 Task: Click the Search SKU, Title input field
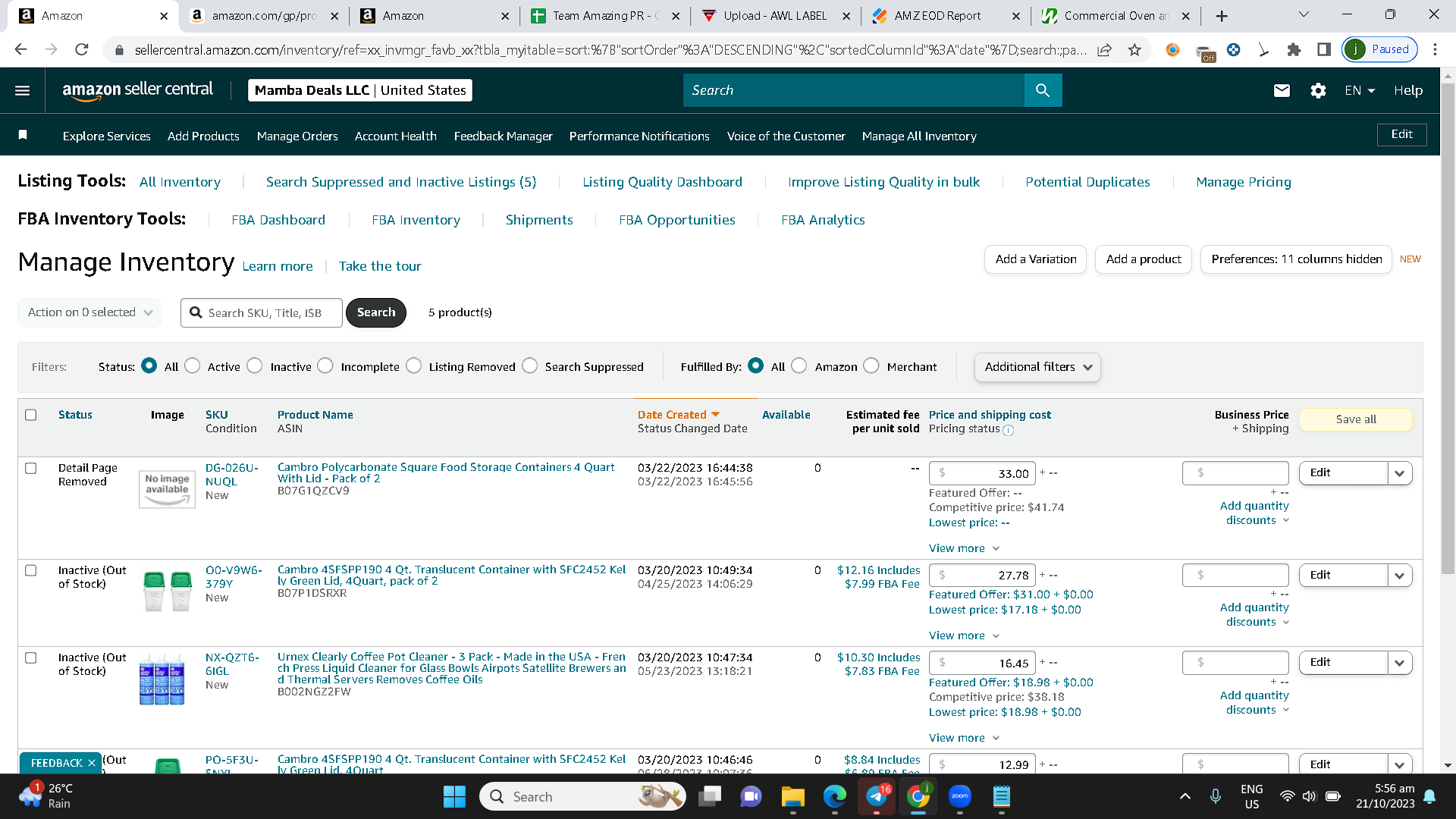point(262,312)
